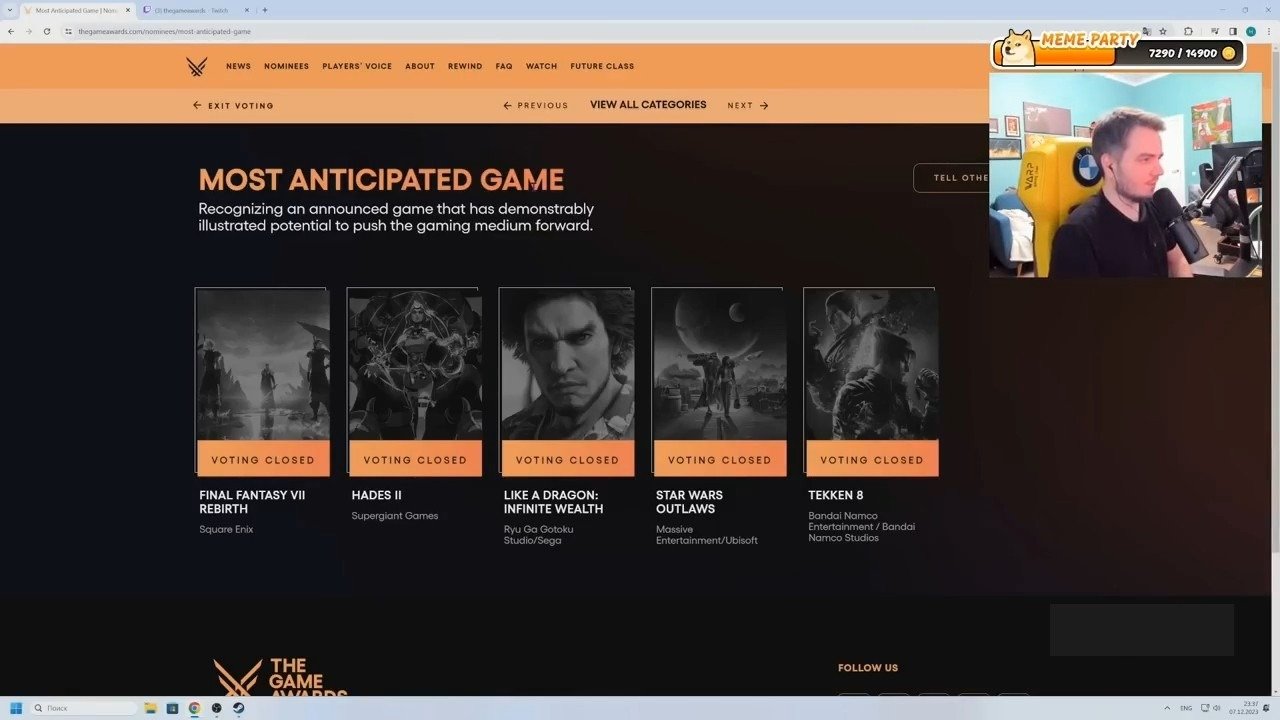Click the Like a Dragon: Infinite Wealth title
This screenshot has width=1280, height=720.
554,502
